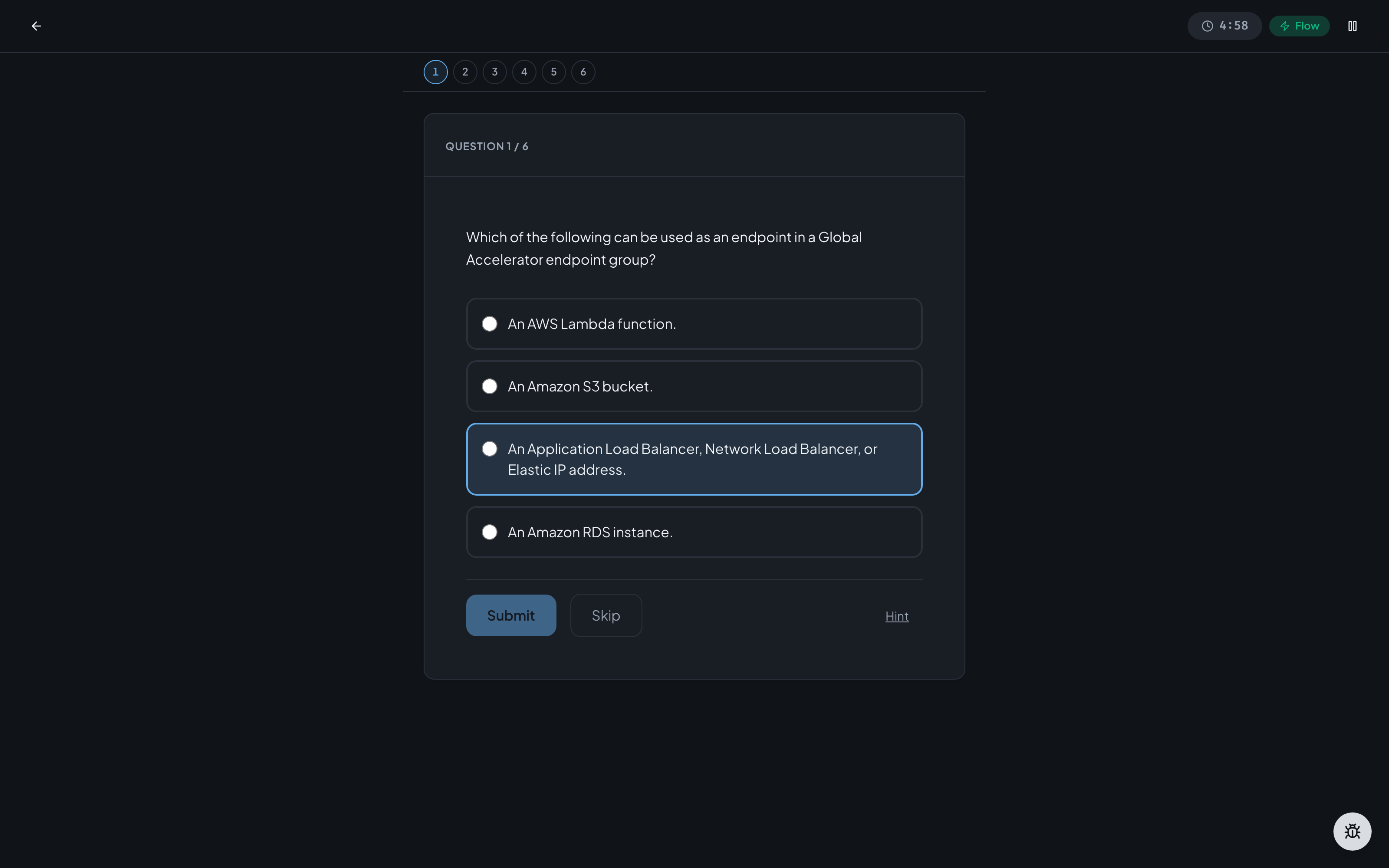
Task: Submit the selected answer
Action: (x=511, y=615)
